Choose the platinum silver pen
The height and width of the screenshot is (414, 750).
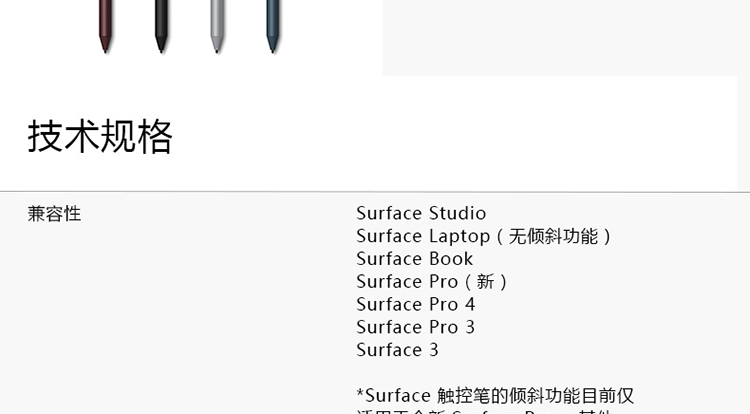[x=216, y=26]
